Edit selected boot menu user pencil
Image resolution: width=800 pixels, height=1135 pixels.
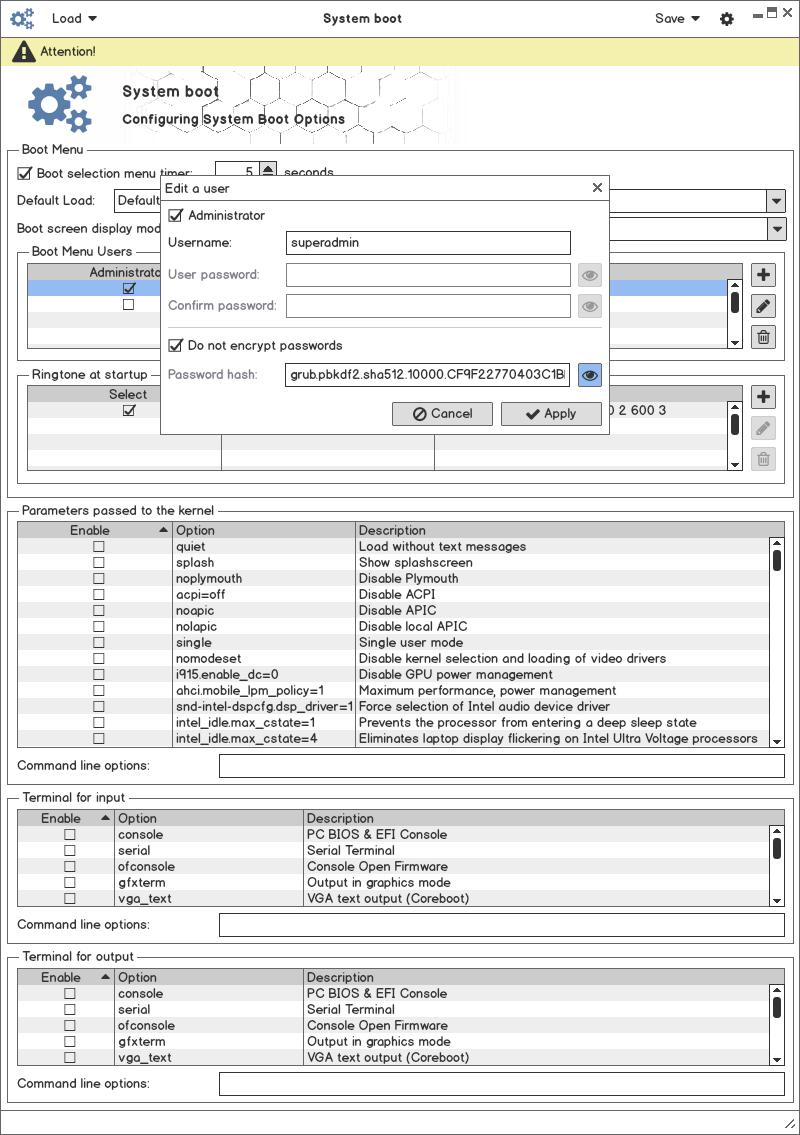click(763, 305)
